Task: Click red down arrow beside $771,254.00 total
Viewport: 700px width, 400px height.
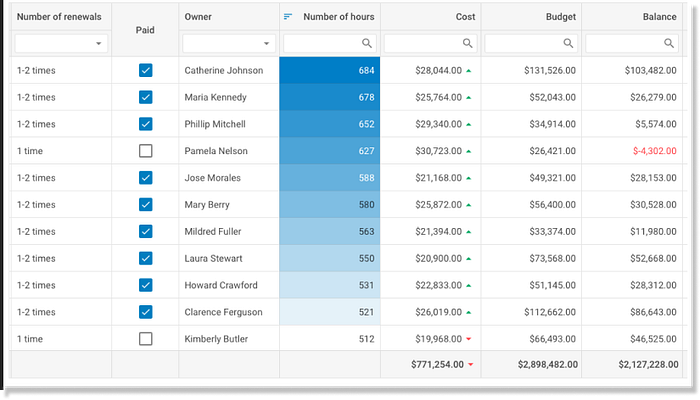Action: [x=471, y=365]
